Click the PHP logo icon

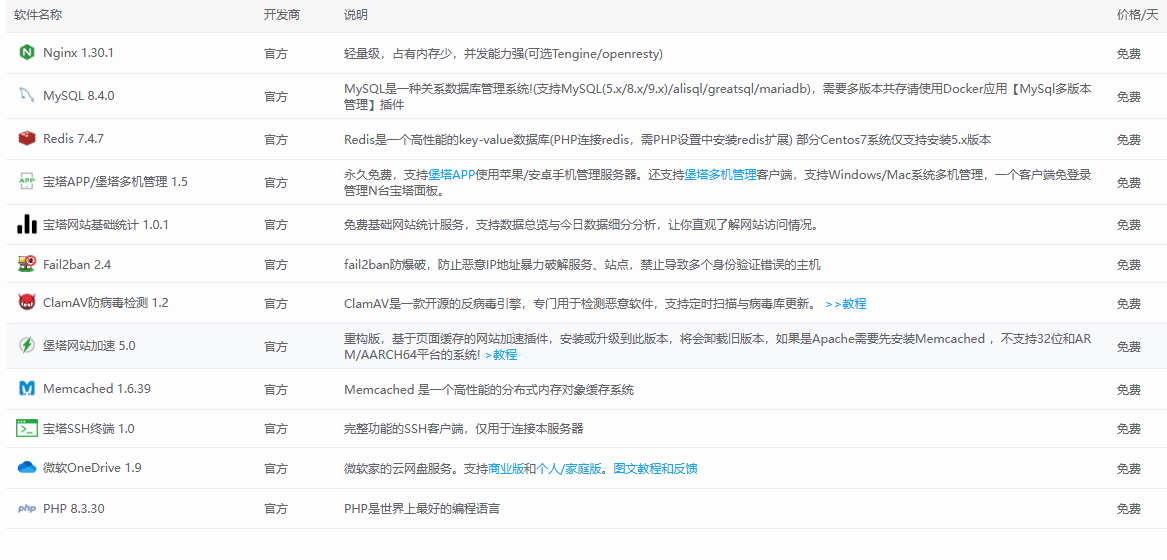27,509
